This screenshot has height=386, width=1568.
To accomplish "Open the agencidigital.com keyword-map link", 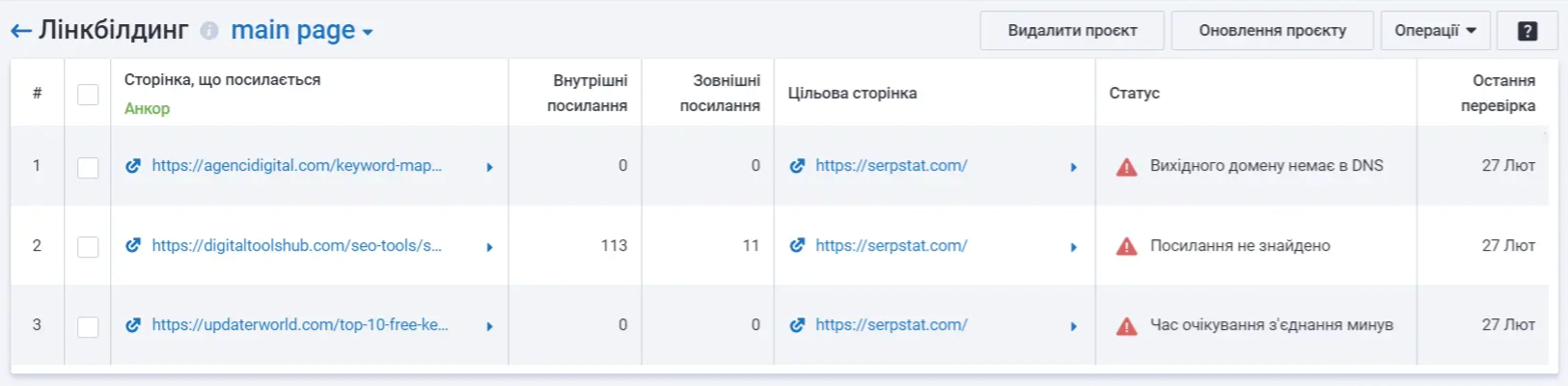I will (x=297, y=165).
